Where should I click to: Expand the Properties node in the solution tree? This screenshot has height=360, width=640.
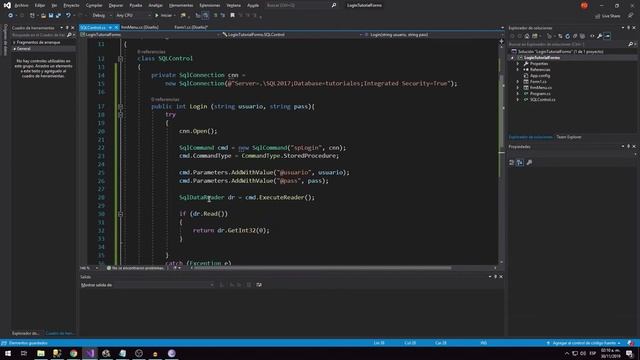click(518, 64)
